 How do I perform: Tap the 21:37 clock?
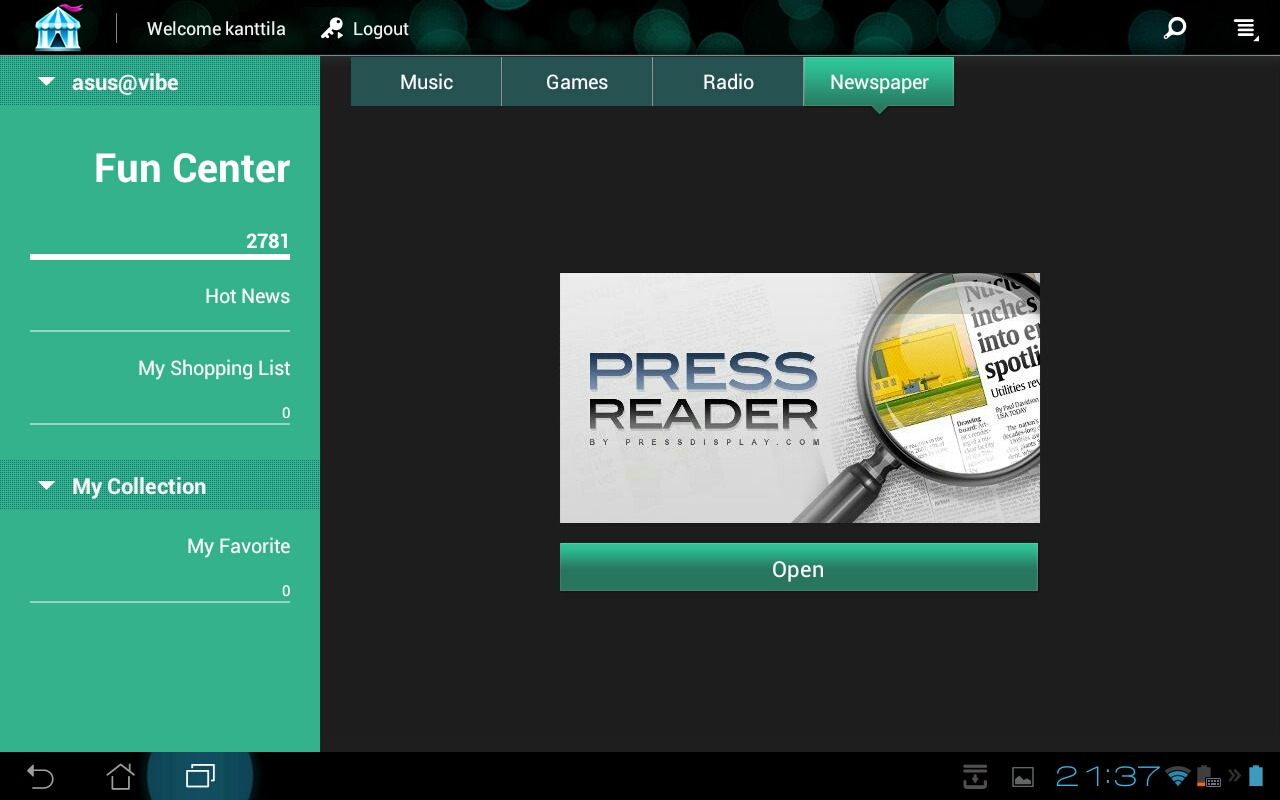click(x=1107, y=776)
